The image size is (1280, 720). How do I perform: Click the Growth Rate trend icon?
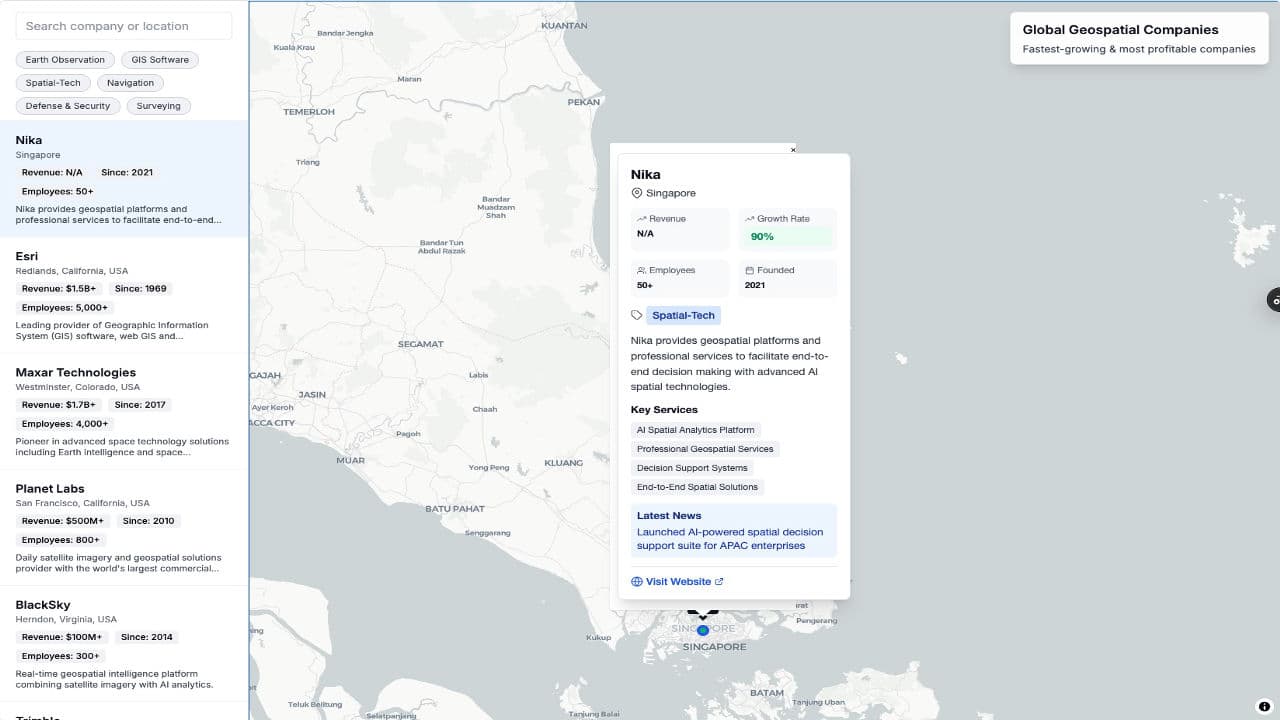[x=749, y=219]
